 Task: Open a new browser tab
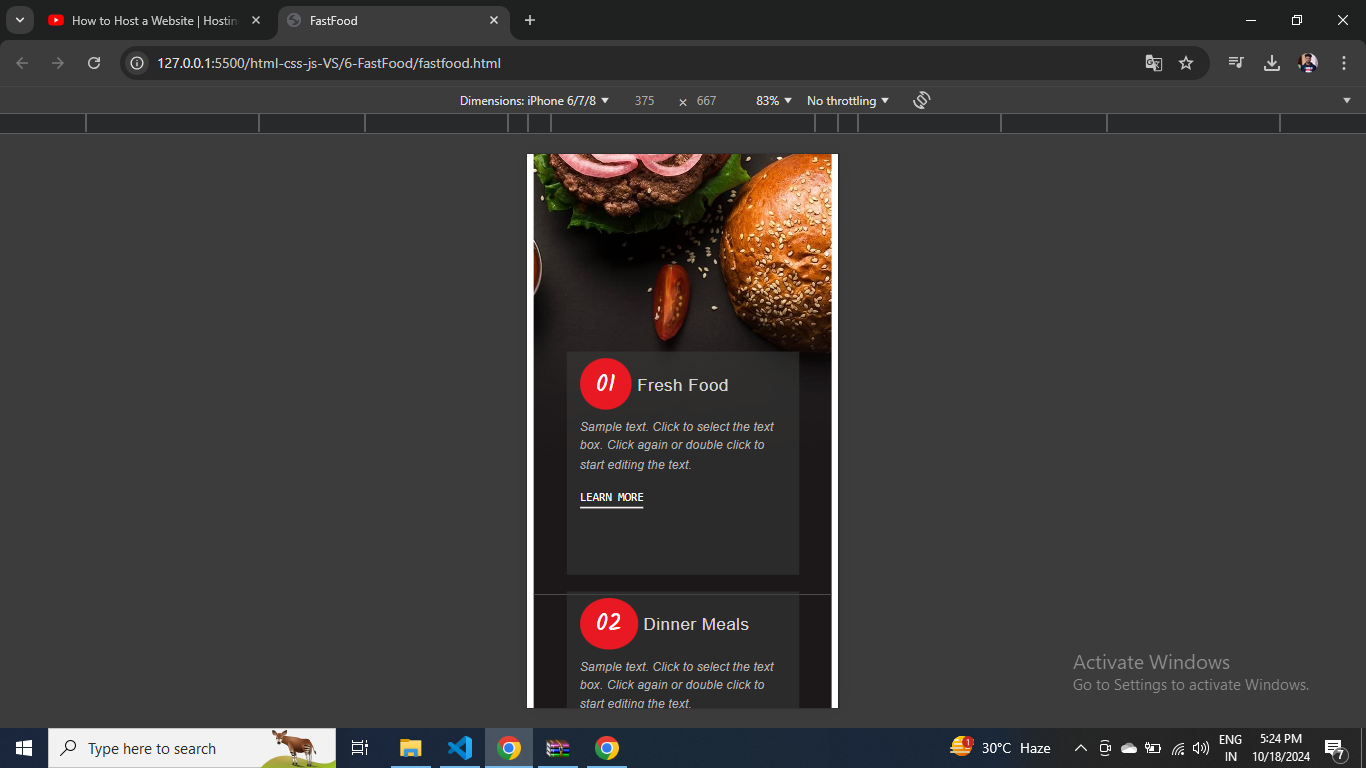click(x=530, y=20)
